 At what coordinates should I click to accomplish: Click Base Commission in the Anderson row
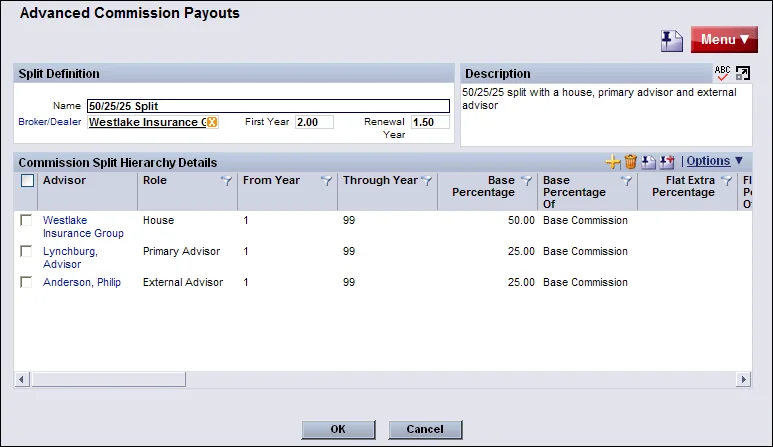(x=586, y=282)
